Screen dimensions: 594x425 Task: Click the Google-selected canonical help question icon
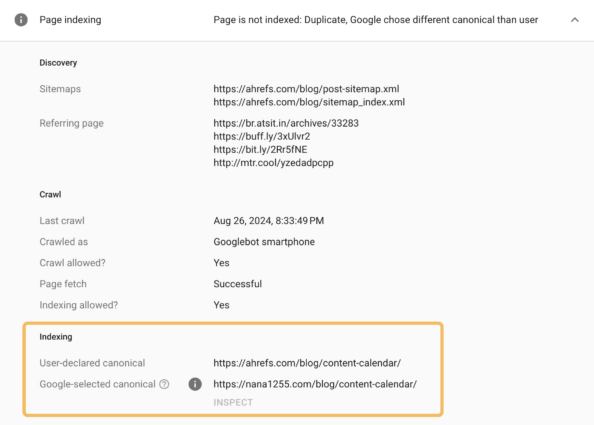tap(164, 384)
